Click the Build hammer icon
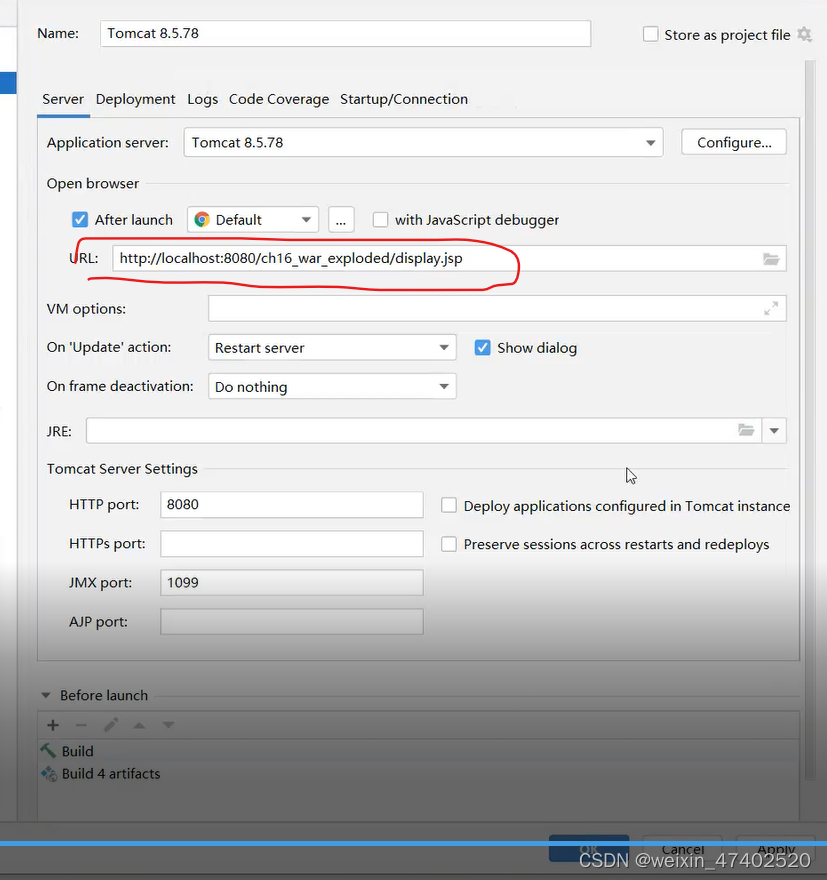The height and width of the screenshot is (880, 827). [x=48, y=751]
